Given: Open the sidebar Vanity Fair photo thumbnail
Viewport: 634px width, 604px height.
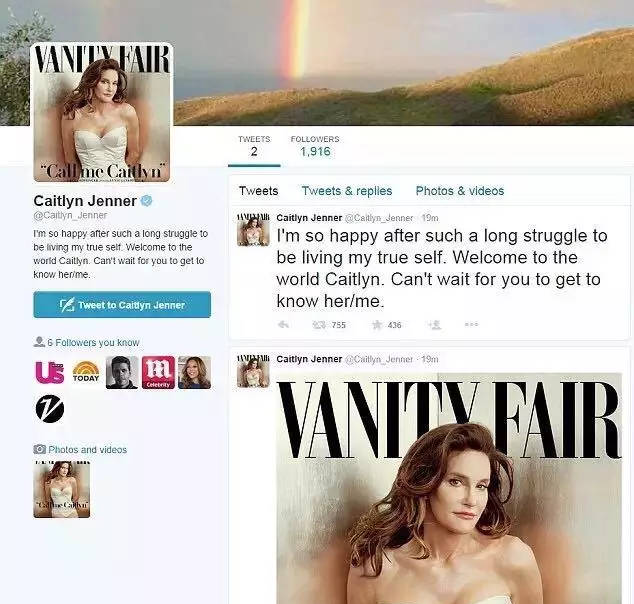Looking at the screenshot, I should [x=61, y=489].
